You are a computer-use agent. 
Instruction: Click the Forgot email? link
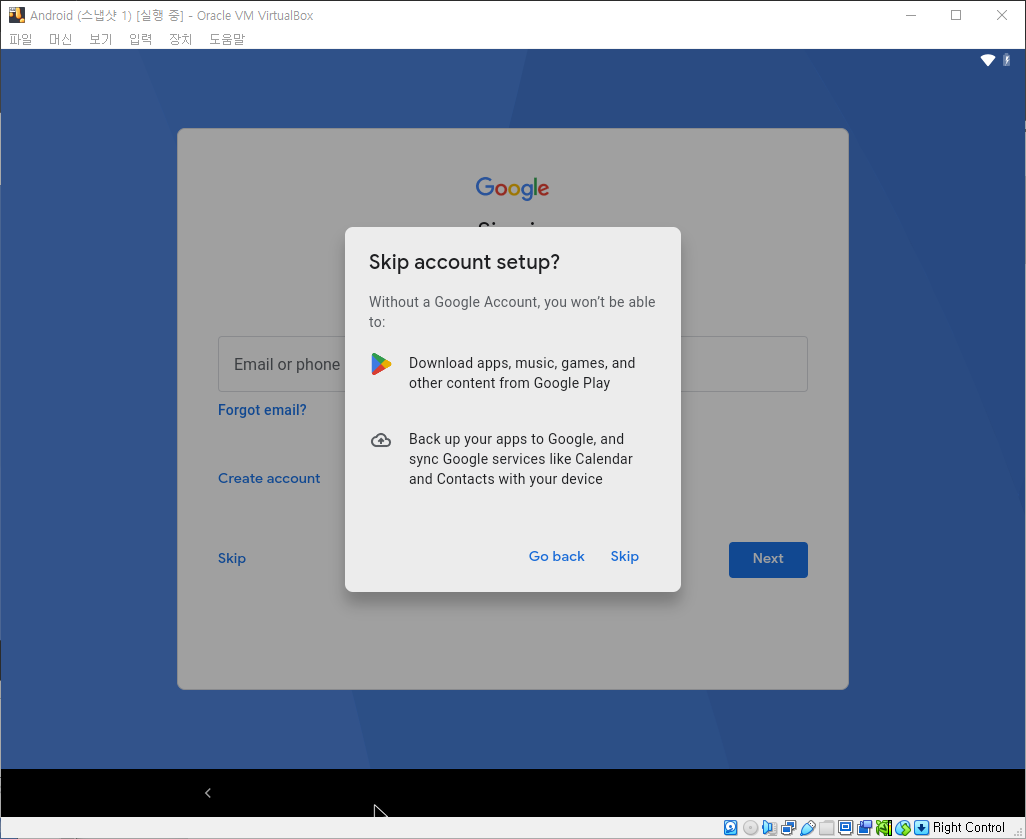[x=262, y=410]
